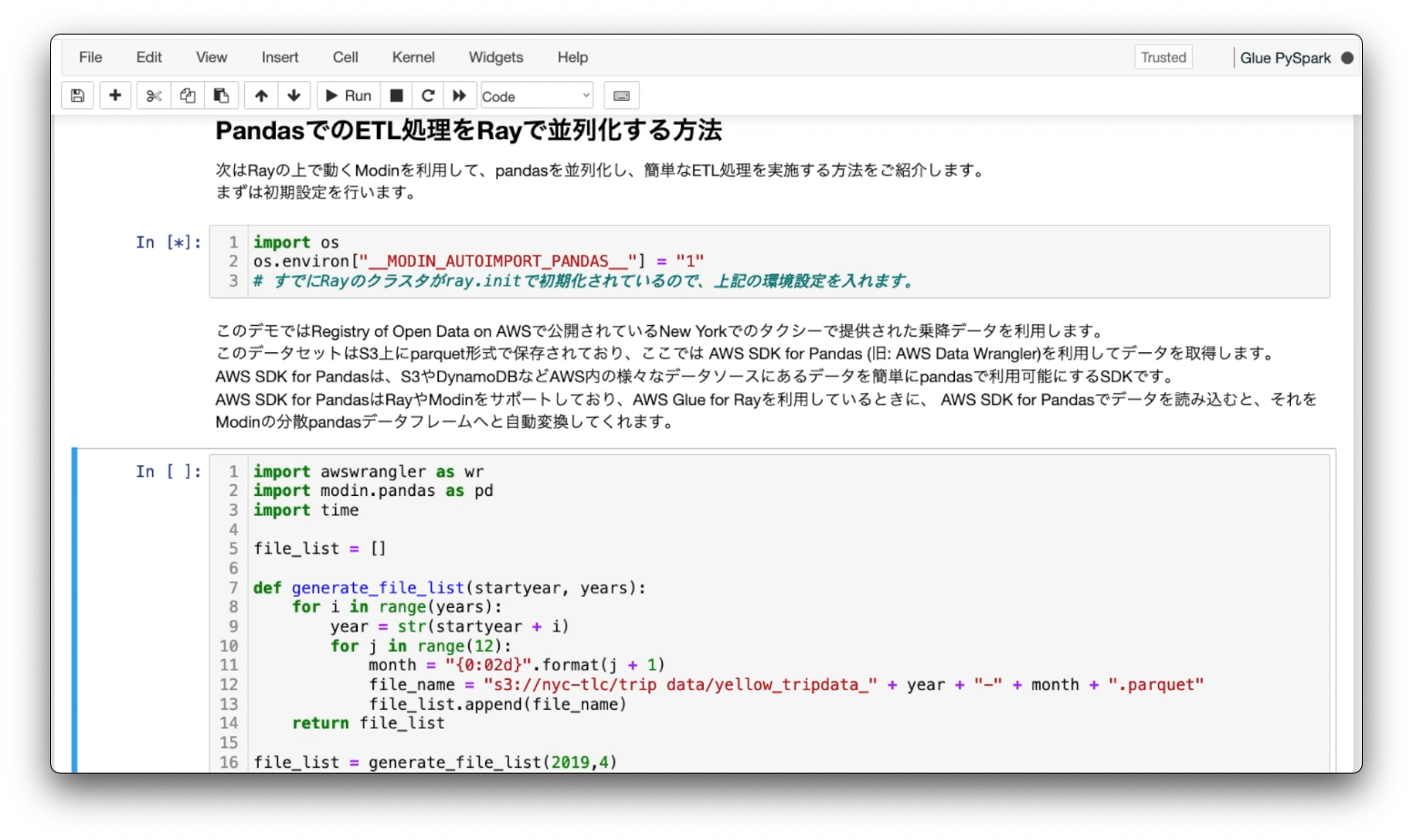Click the intro text starting '次はRayの上で動くModin'

pyautogui.click(x=602, y=181)
